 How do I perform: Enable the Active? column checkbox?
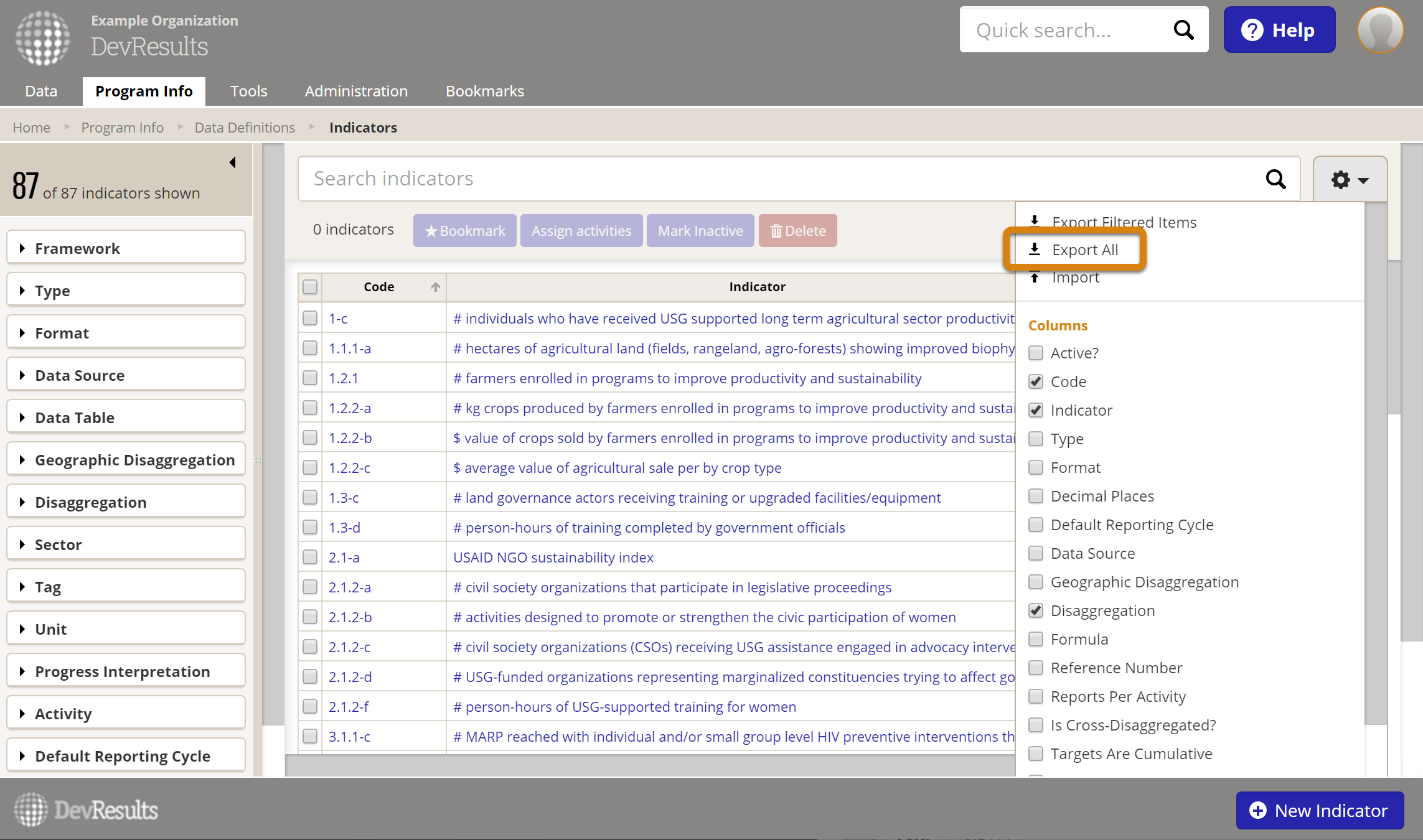click(1036, 353)
